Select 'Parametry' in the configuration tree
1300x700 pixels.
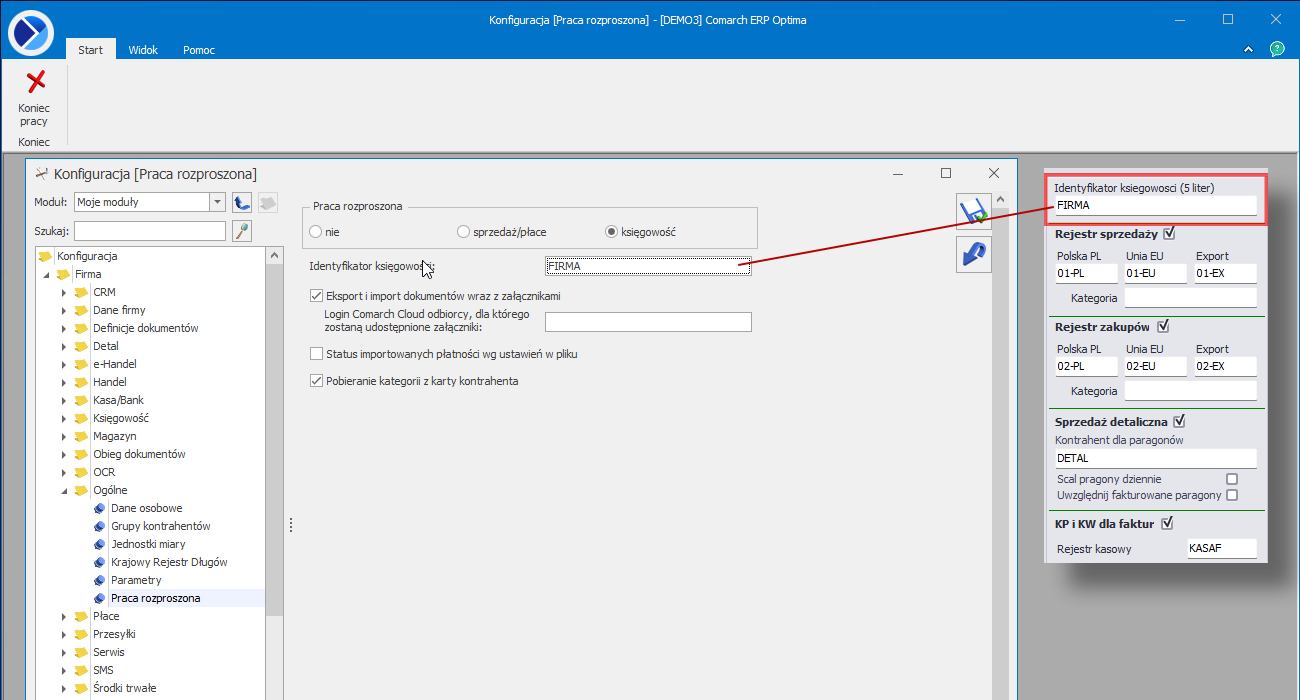(136, 580)
